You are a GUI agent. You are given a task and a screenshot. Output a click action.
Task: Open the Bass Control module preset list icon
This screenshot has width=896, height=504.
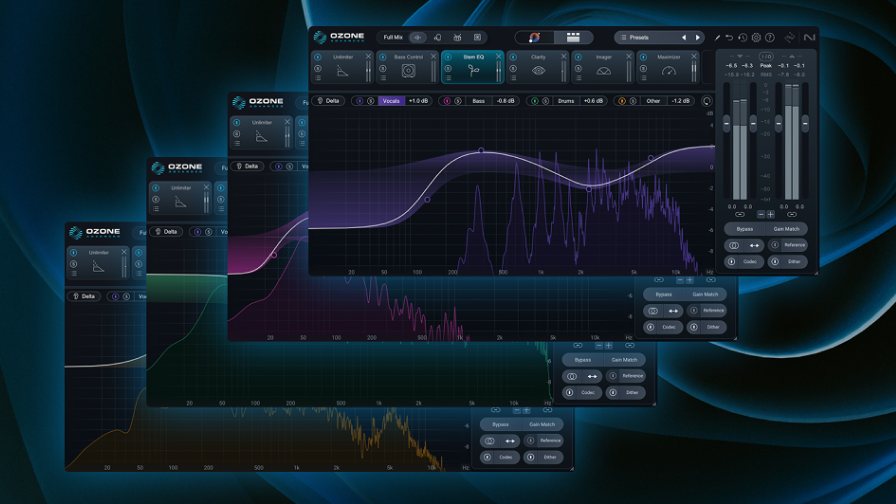[383, 78]
